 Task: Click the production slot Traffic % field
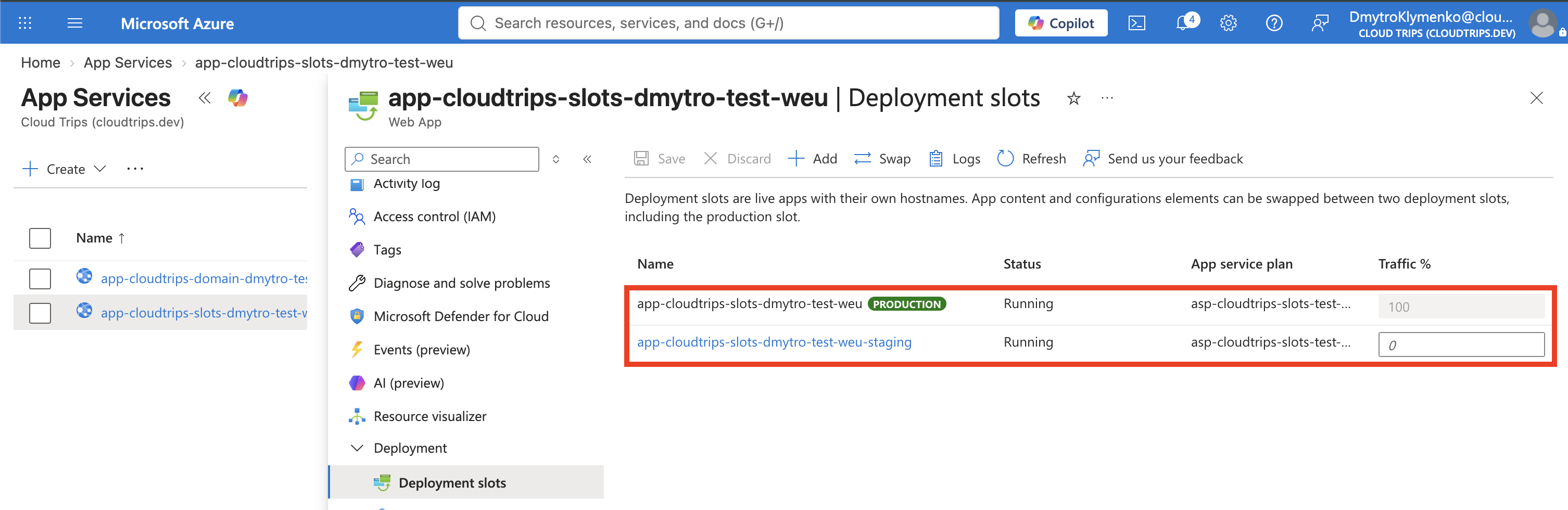click(x=1461, y=307)
